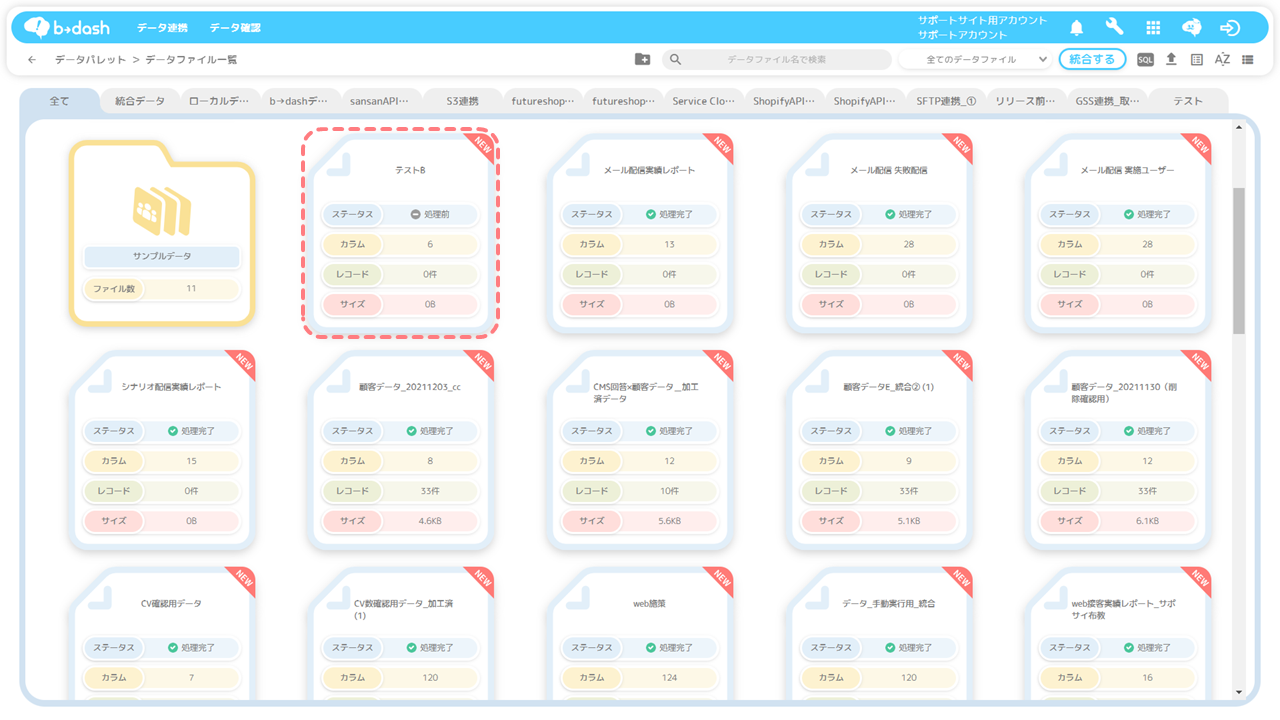Select the 全て tab
Screen dimensions: 1280x720
(x=60, y=101)
